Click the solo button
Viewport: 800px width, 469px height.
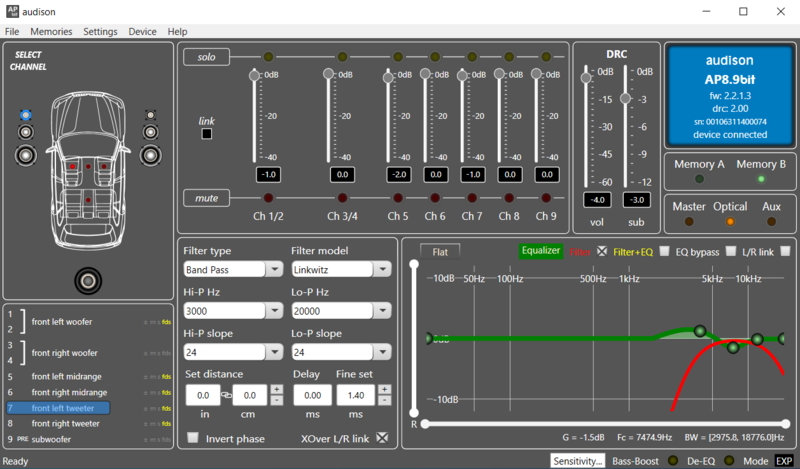coord(207,57)
